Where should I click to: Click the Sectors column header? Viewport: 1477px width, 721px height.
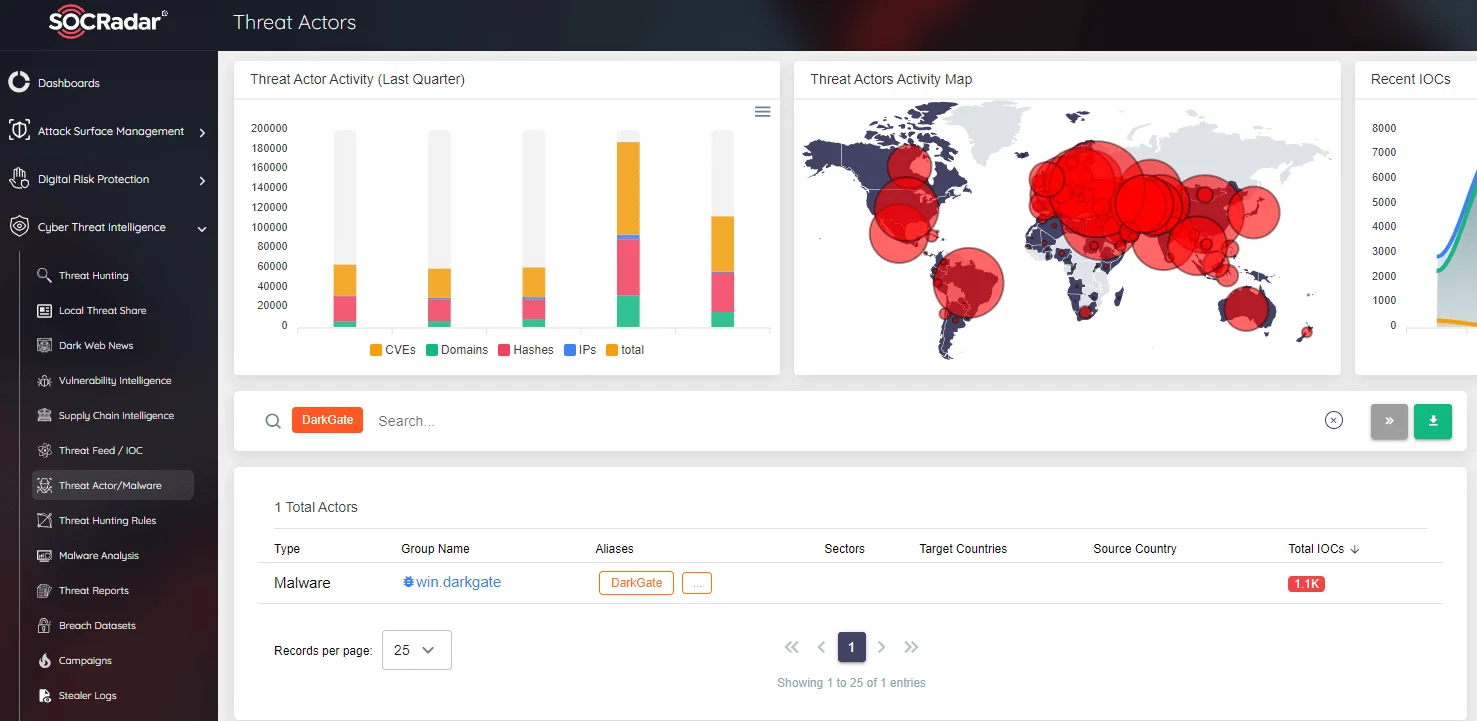coord(844,549)
